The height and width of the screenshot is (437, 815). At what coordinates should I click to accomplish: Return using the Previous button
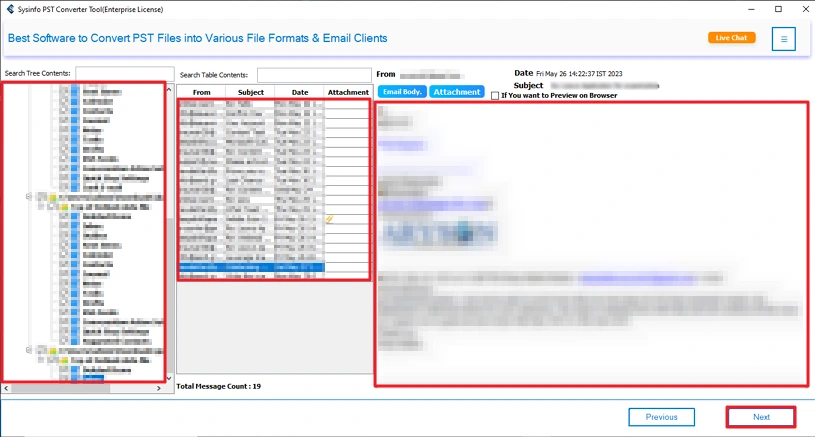[x=661, y=417]
